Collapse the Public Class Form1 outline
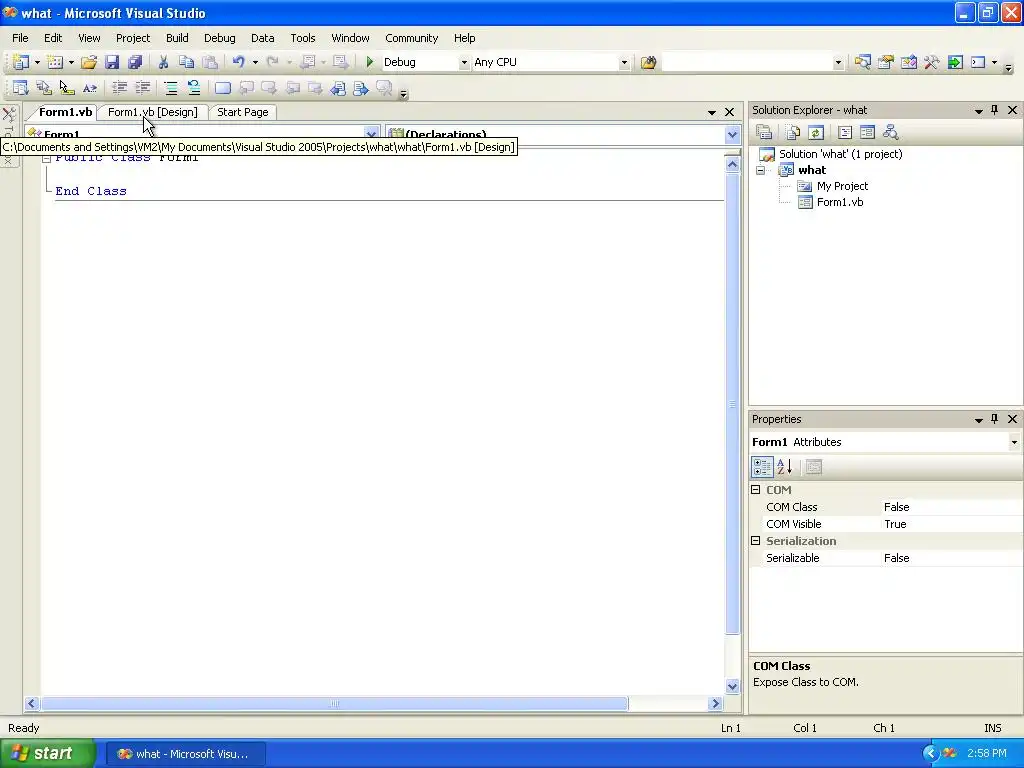The height and width of the screenshot is (768, 1024). [46, 157]
